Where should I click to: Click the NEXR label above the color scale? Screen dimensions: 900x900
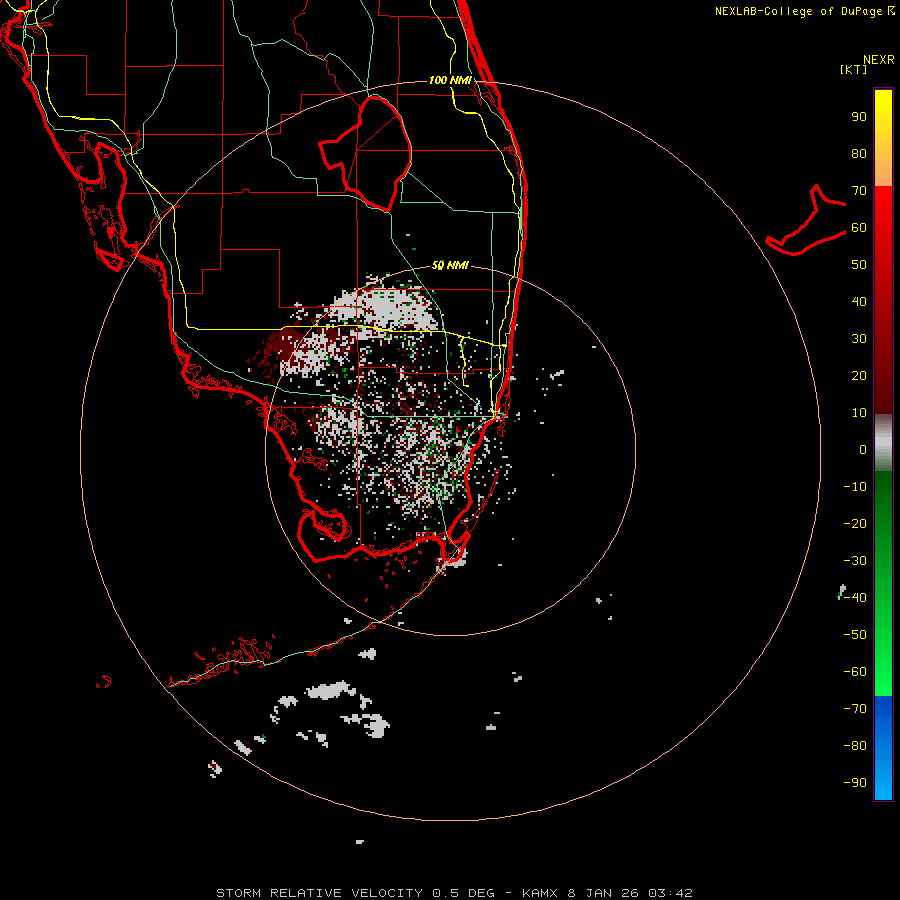pyautogui.click(x=878, y=60)
